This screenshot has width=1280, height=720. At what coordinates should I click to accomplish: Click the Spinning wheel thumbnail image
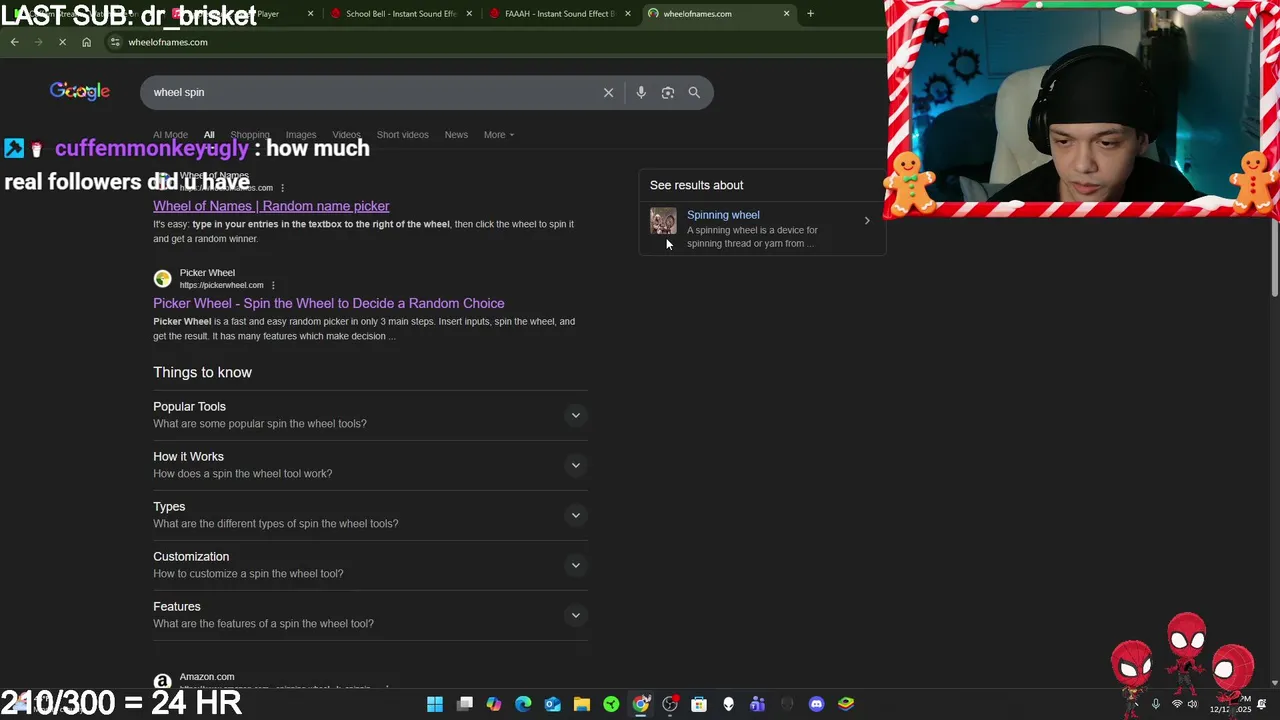click(x=663, y=221)
